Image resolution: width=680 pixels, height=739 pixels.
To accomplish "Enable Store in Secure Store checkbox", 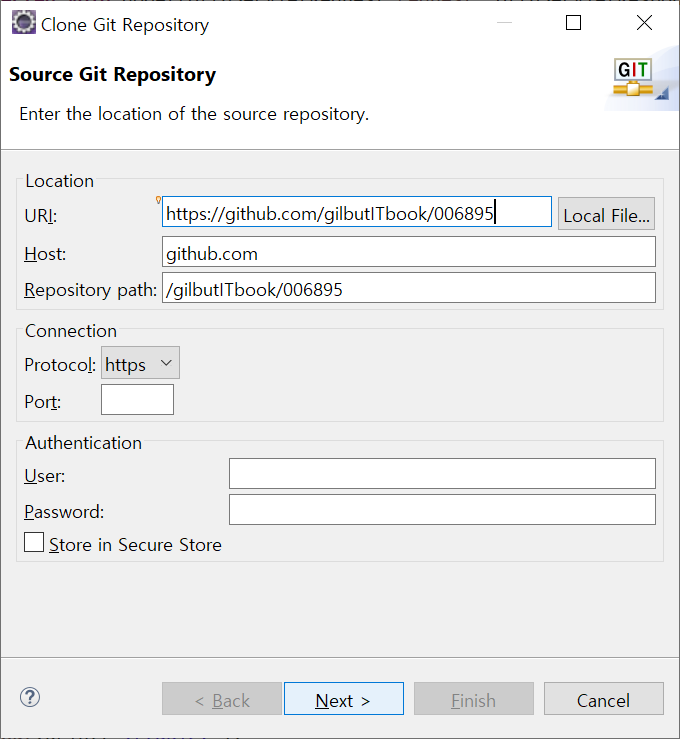I will tap(34, 542).
